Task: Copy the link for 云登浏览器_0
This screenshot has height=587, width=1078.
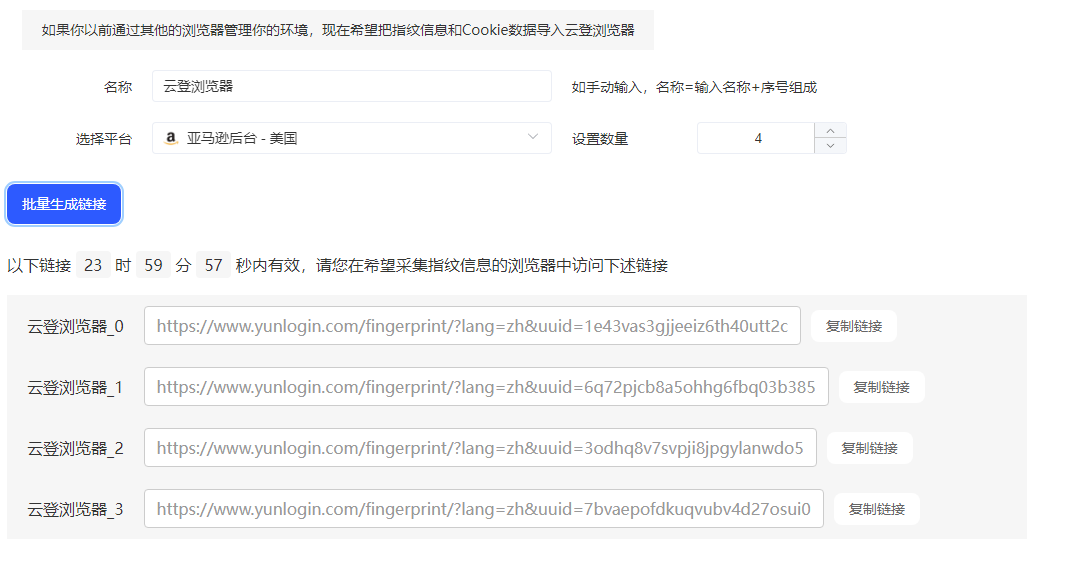Action: click(x=853, y=325)
